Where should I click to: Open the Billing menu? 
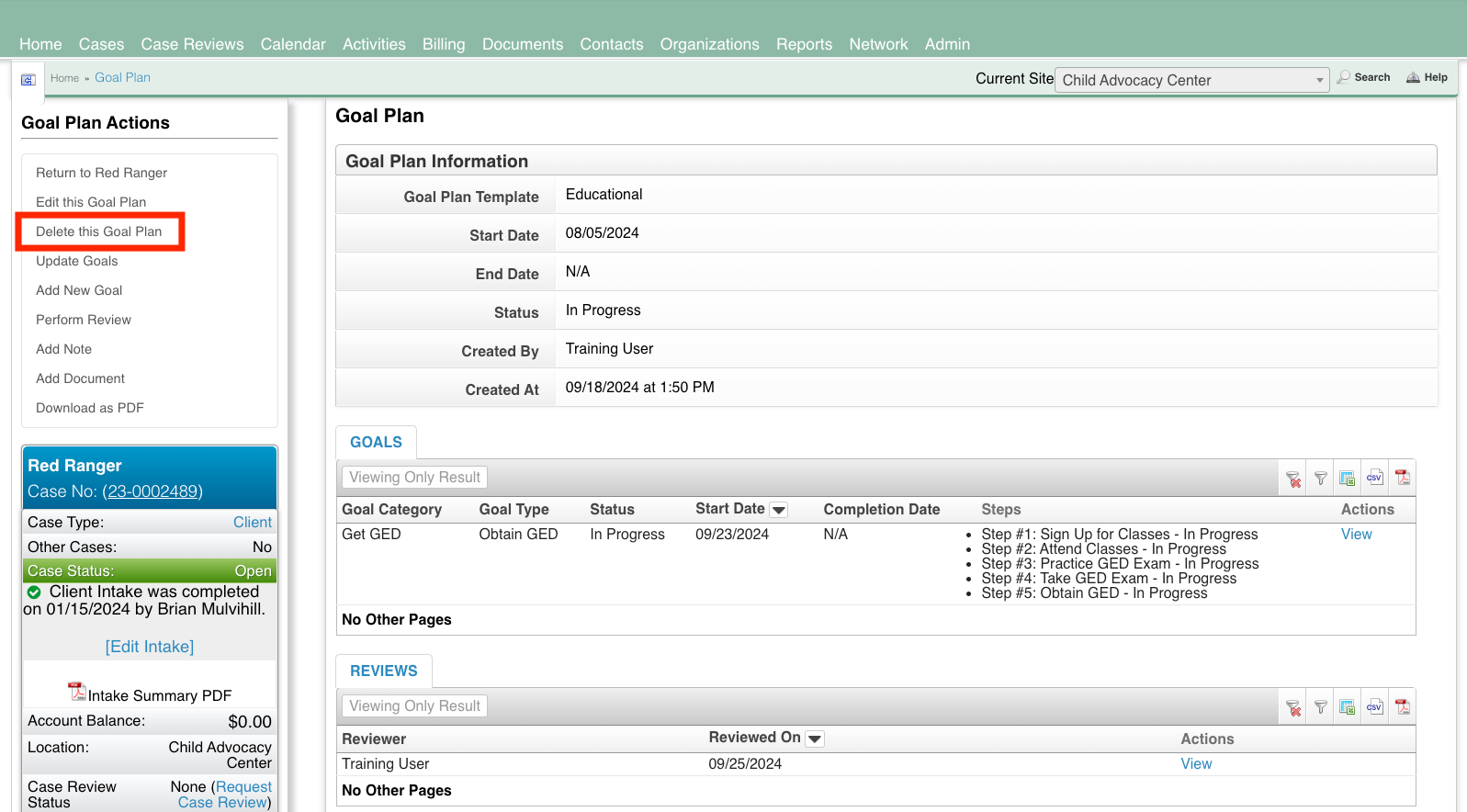[x=444, y=44]
